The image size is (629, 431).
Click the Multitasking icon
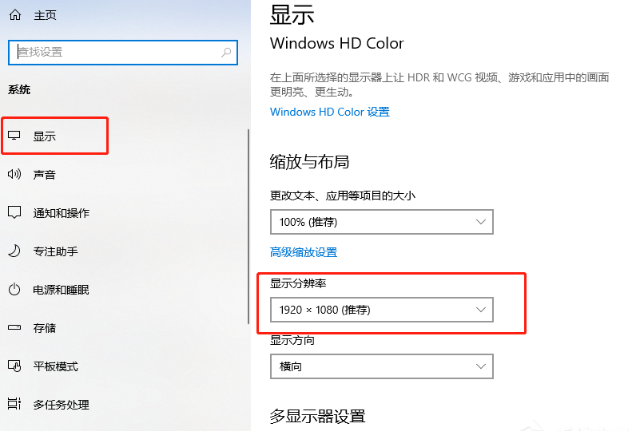[x=14, y=405]
